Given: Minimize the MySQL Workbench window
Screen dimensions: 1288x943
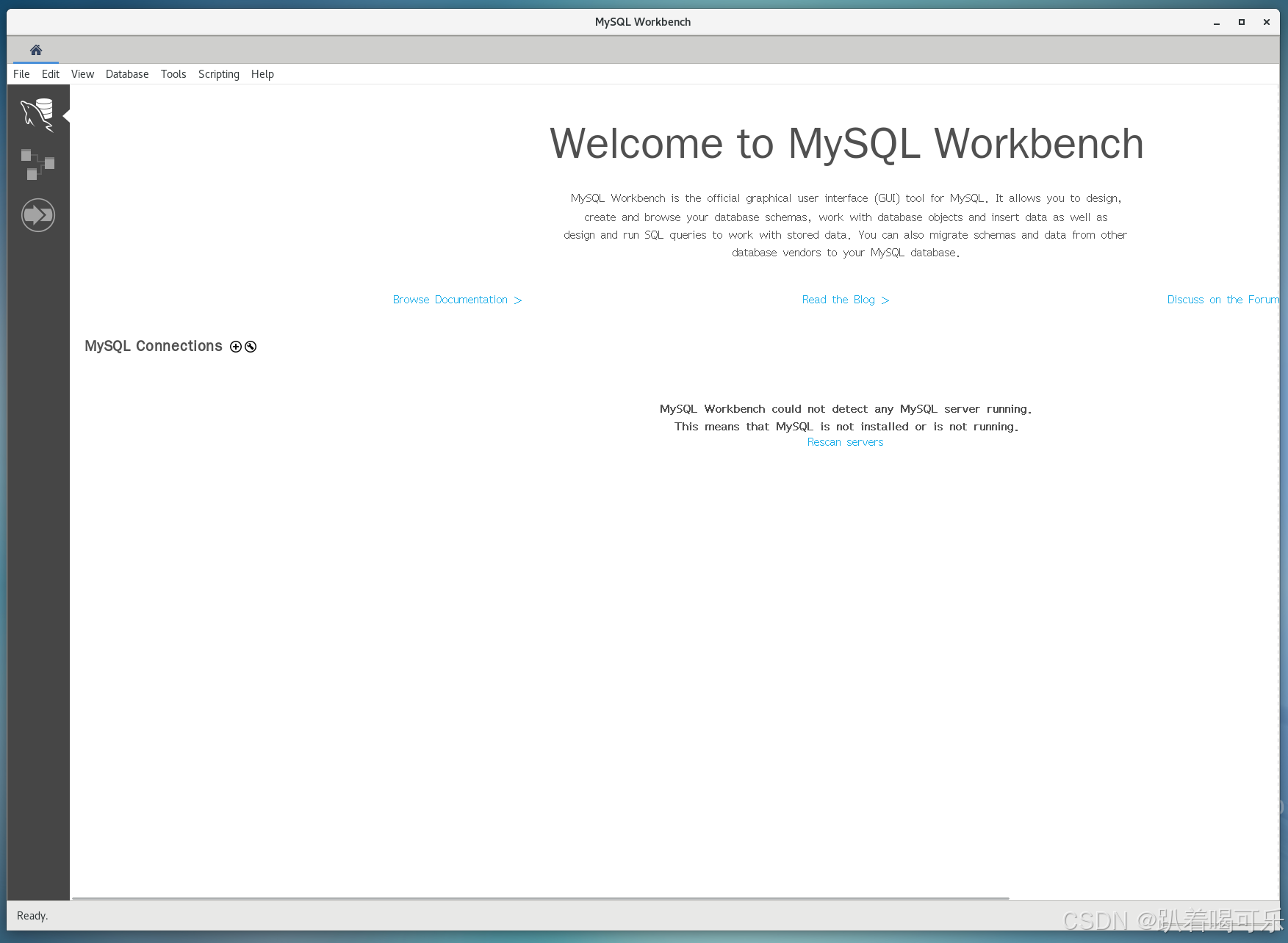Looking at the screenshot, I should 1217,22.
